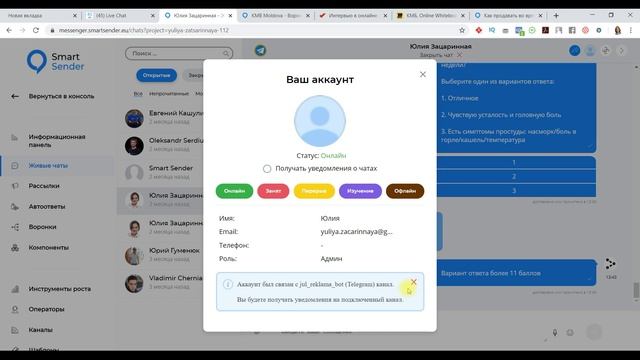This screenshot has height=360, width=640.
Task: Set status to Перерыв
Action: click(314, 191)
